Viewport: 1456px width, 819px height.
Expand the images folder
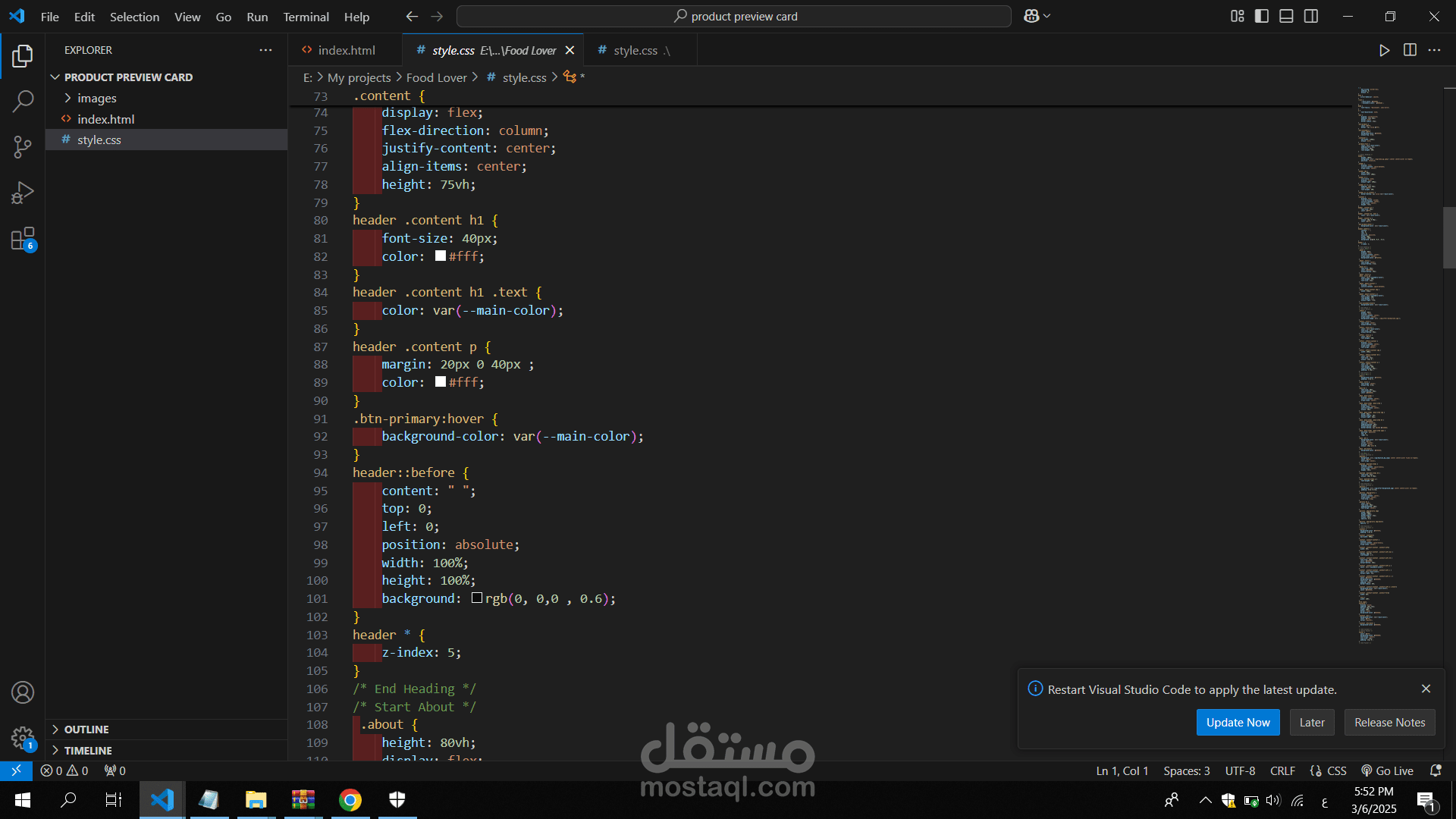click(x=96, y=98)
